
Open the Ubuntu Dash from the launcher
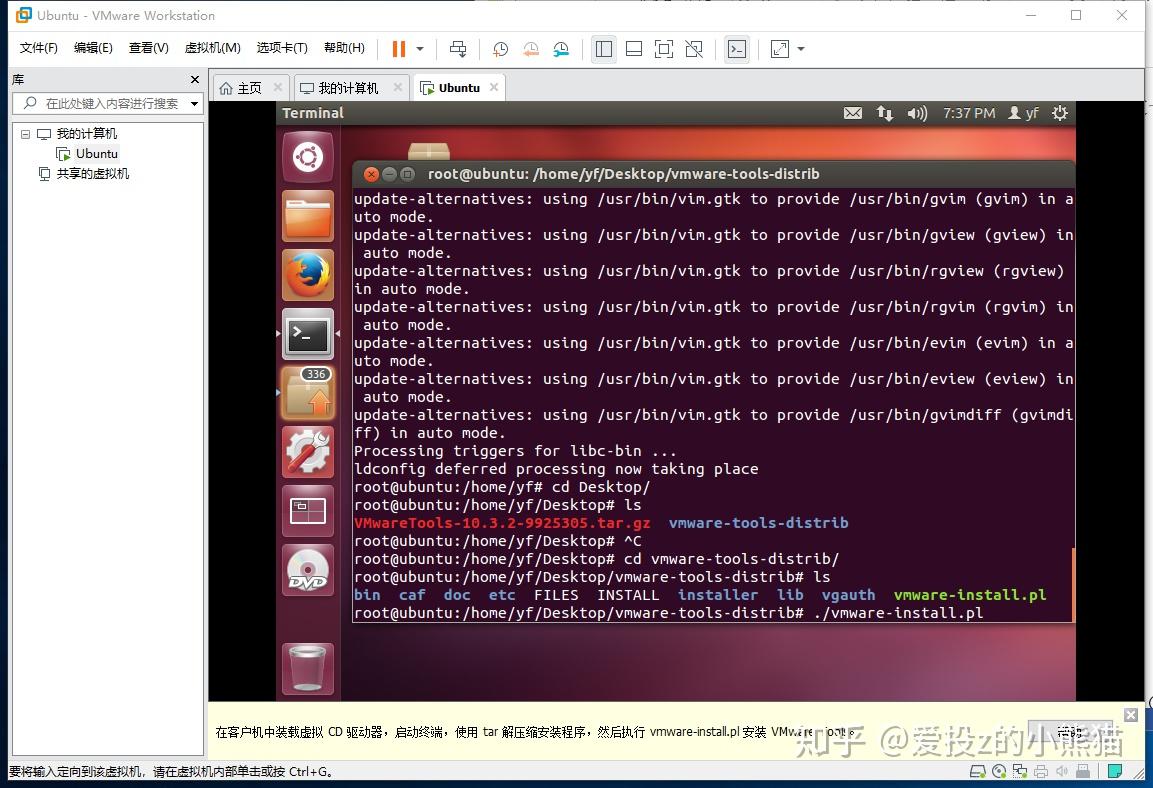[x=307, y=157]
